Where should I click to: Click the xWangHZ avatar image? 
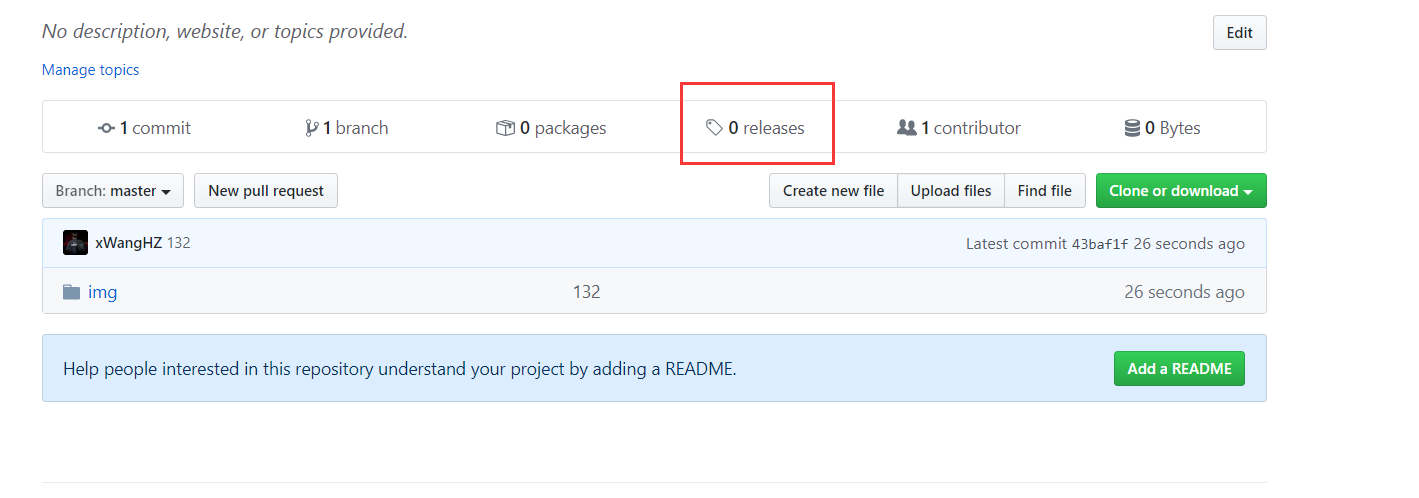pos(75,243)
